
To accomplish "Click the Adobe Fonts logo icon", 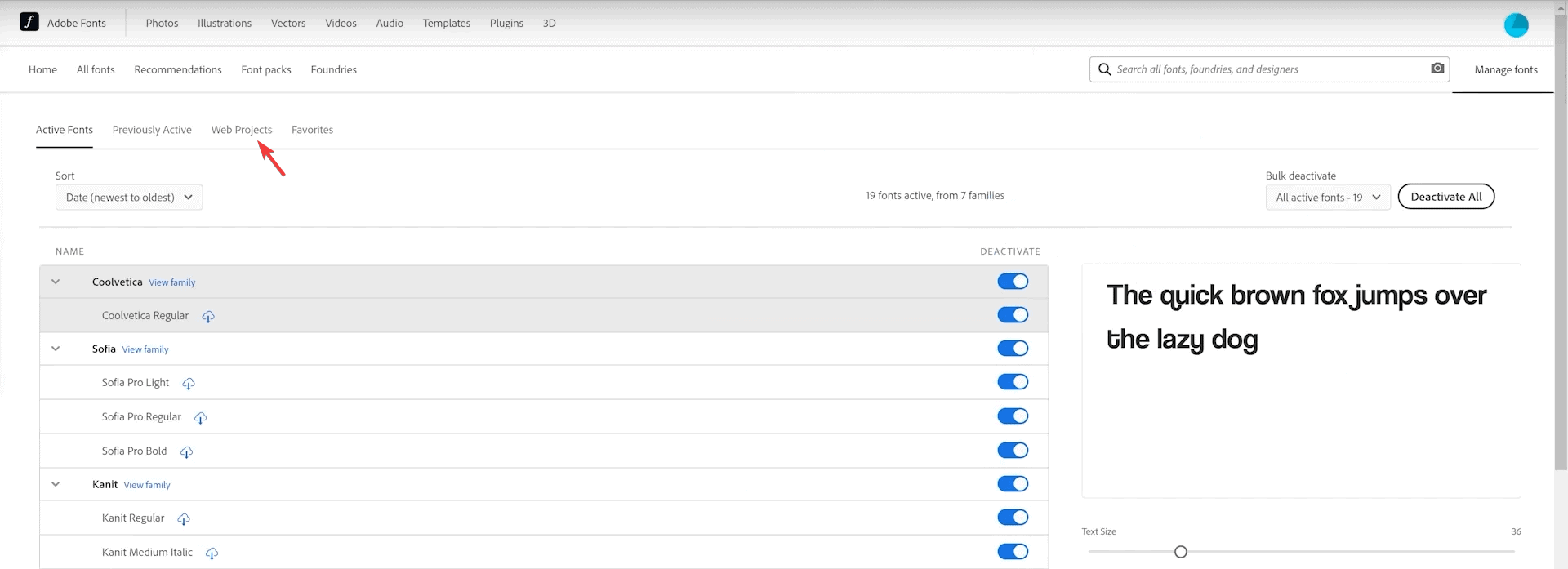I will pos(29,22).
